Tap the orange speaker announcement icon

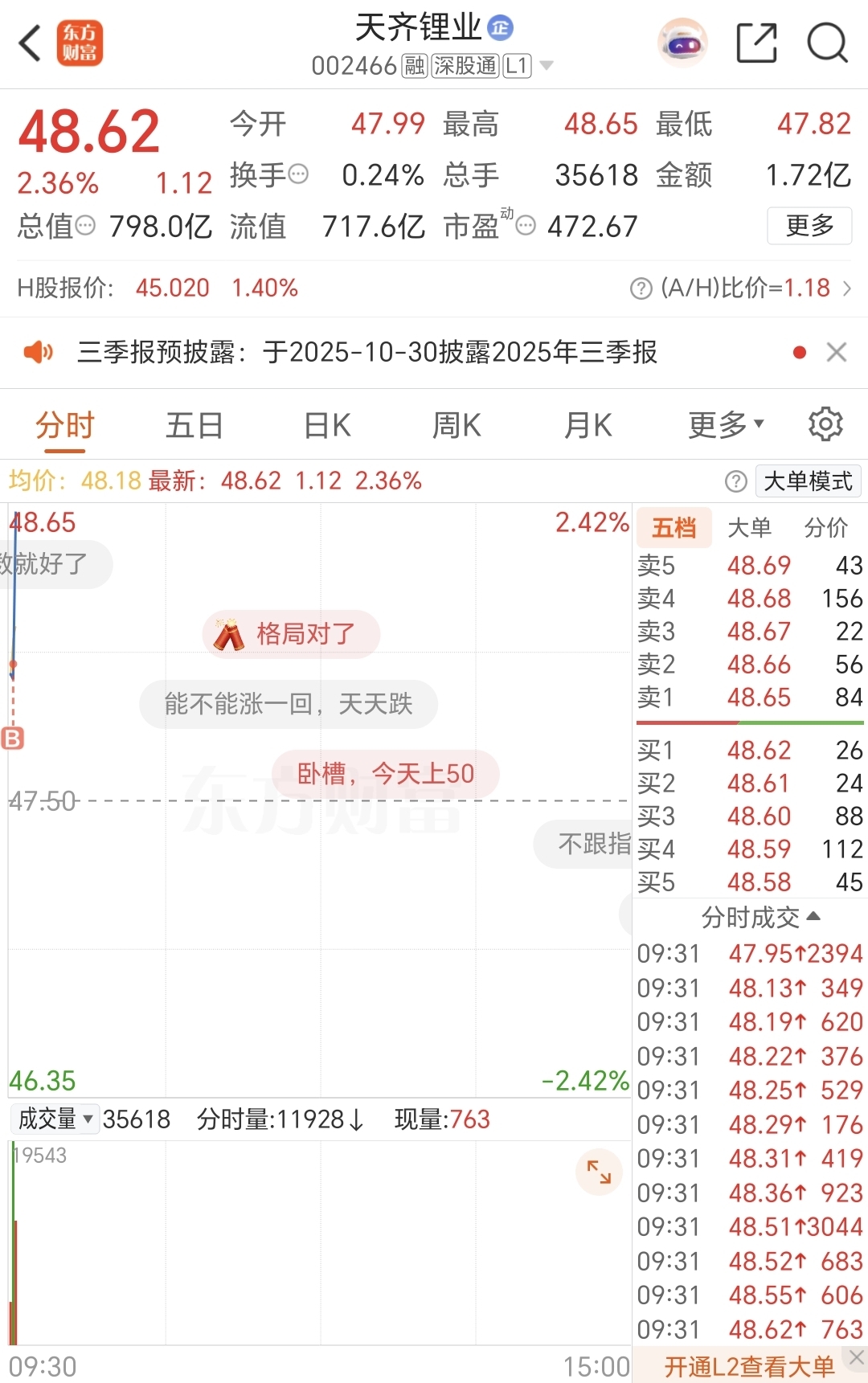pyautogui.click(x=38, y=352)
